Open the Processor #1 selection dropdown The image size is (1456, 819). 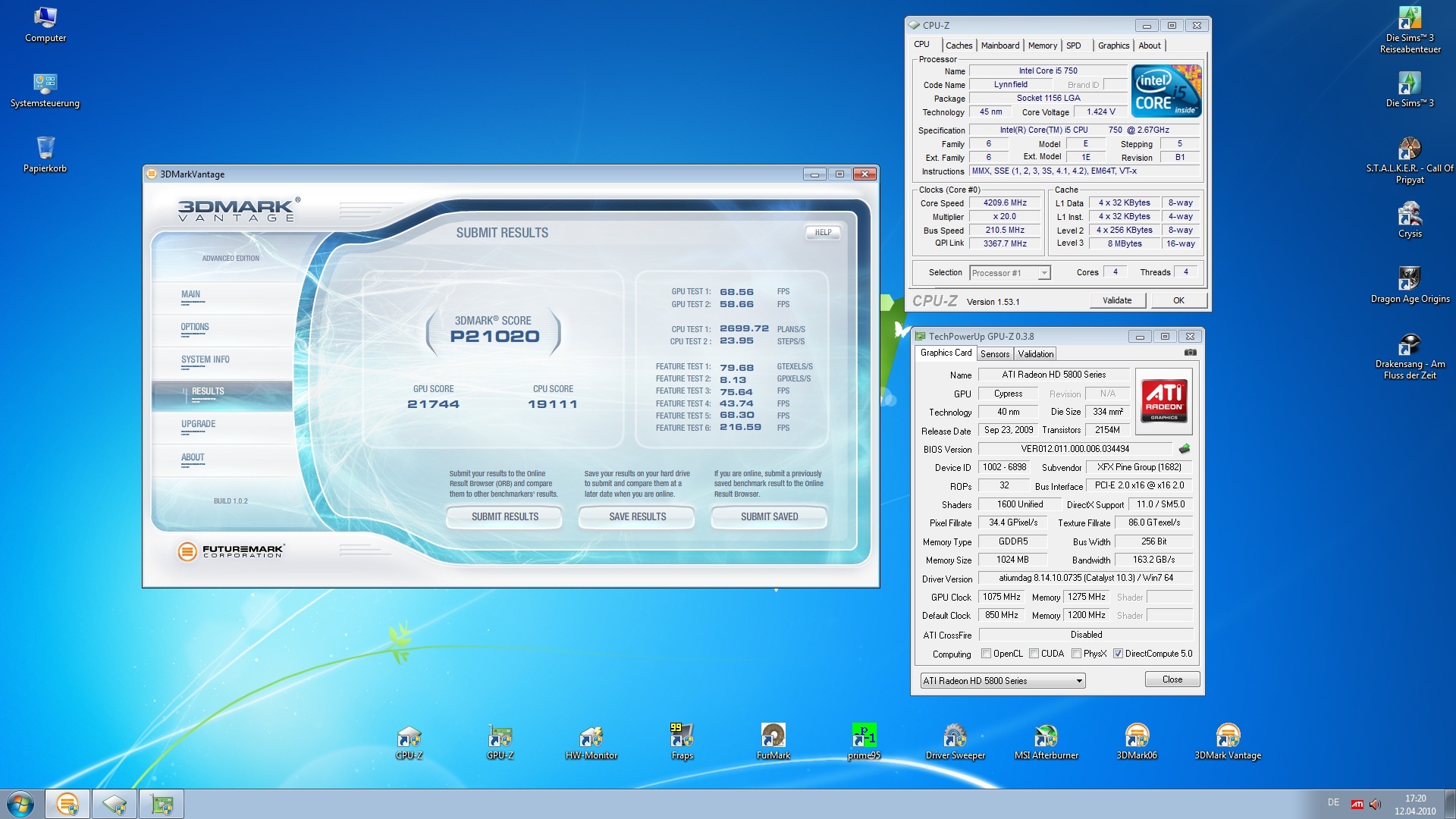pos(1010,273)
